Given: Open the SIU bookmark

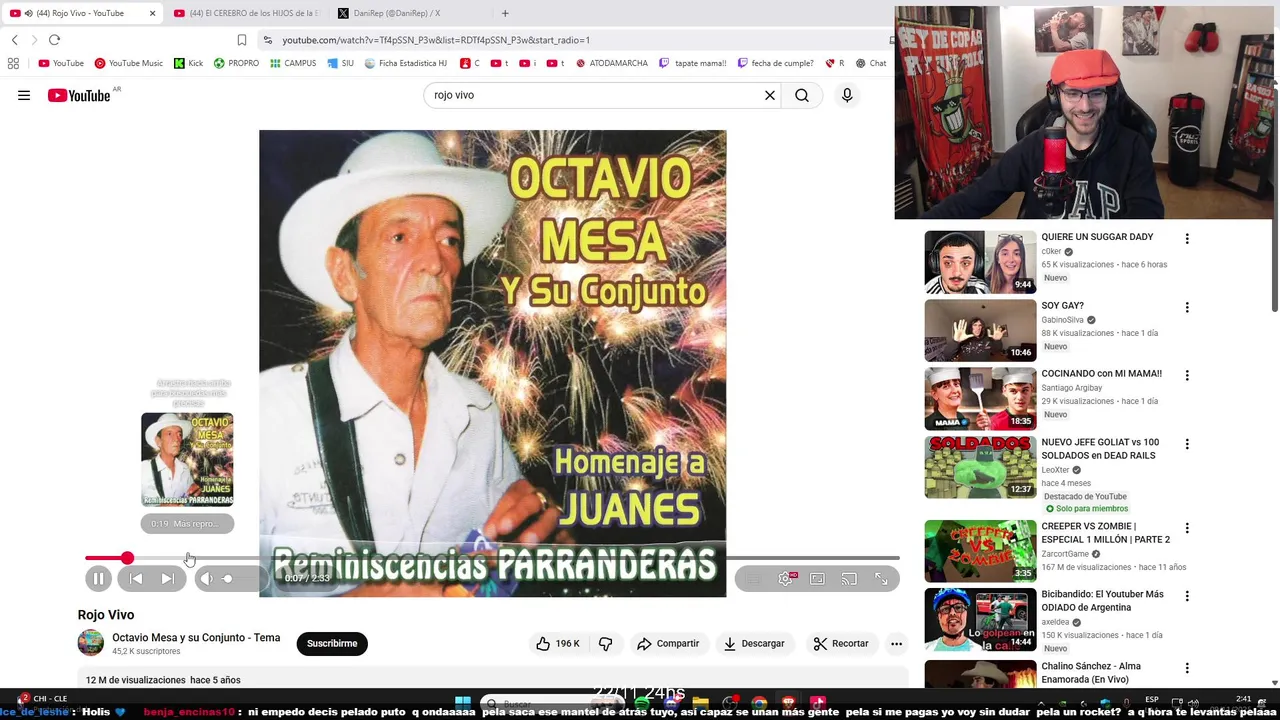Looking at the screenshot, I should (340, 63).
